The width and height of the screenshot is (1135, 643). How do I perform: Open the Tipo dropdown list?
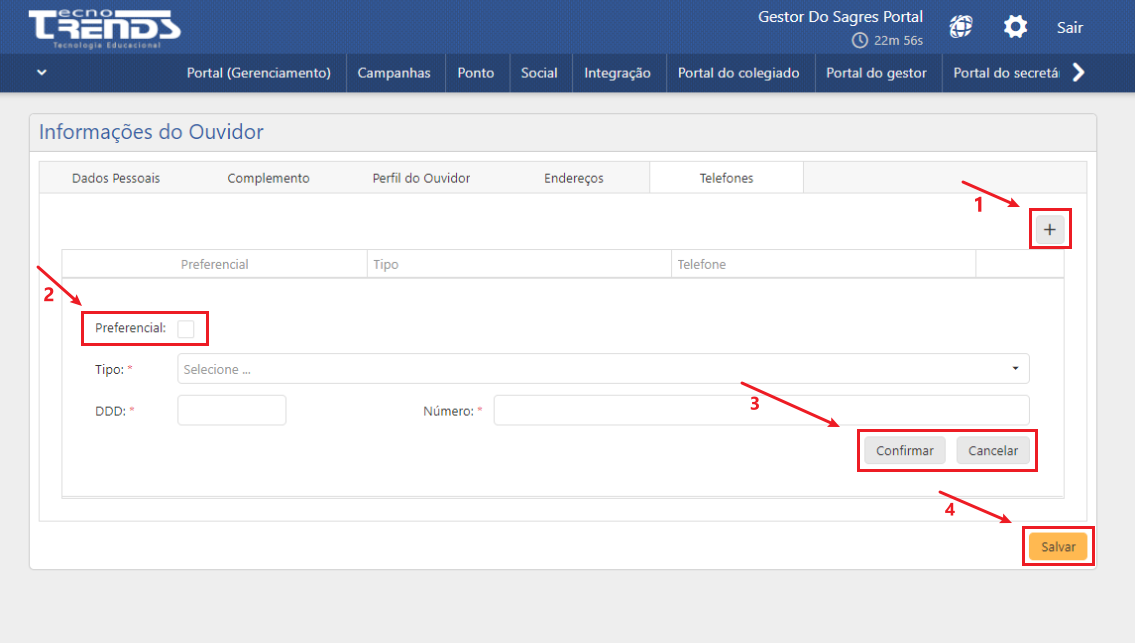click(x=603, y=369)
